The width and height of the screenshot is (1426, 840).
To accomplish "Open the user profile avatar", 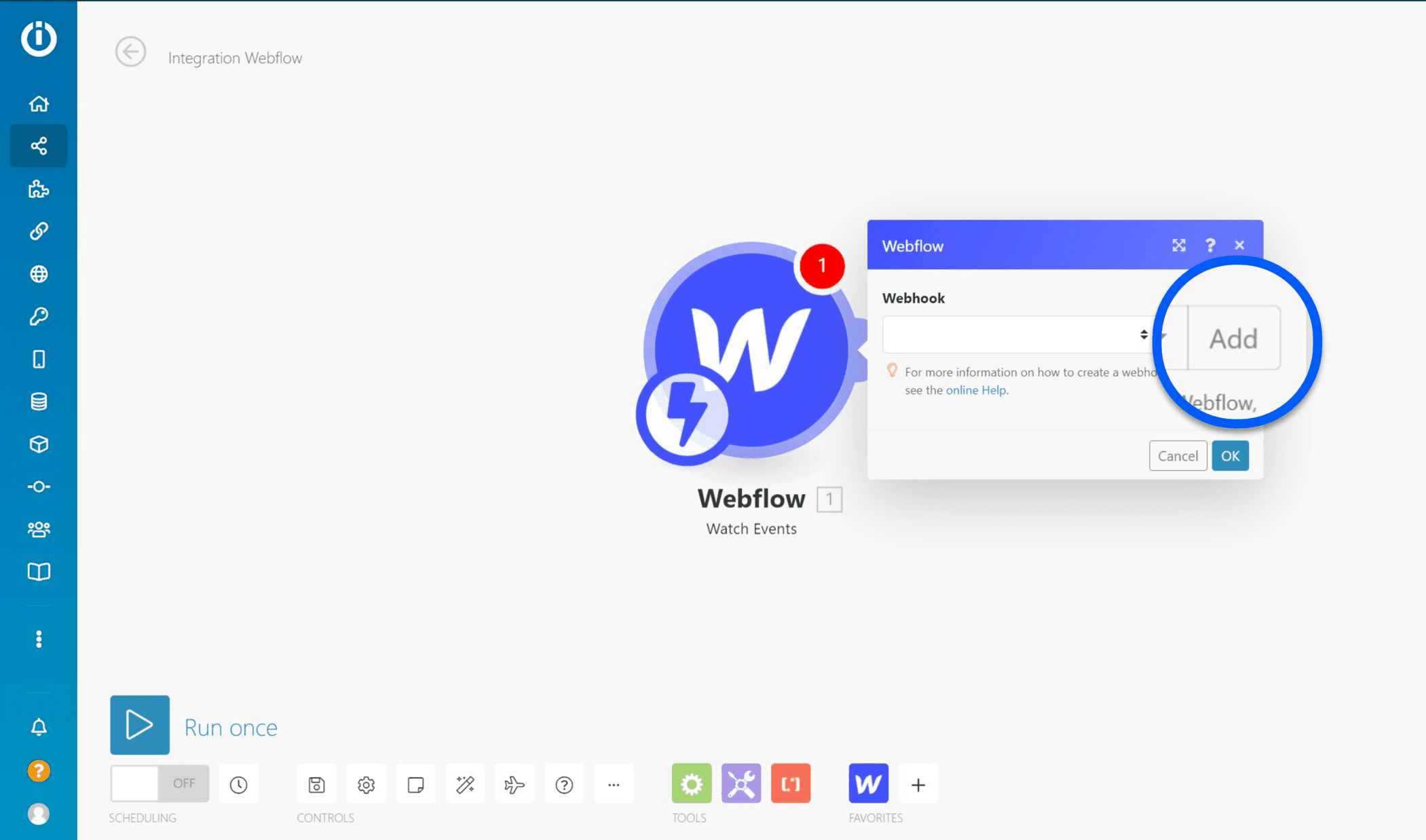I will click(39, 814).
